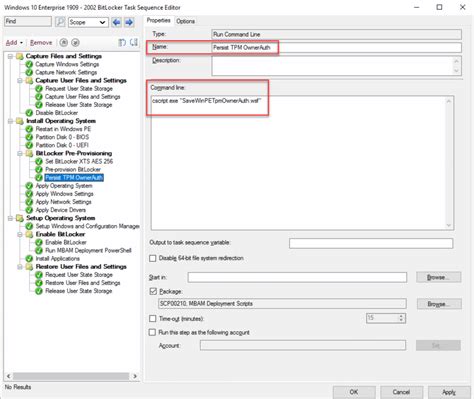
Task: Click the green check icon of Disable BitLocker
Action: click(x=29, y=113)
